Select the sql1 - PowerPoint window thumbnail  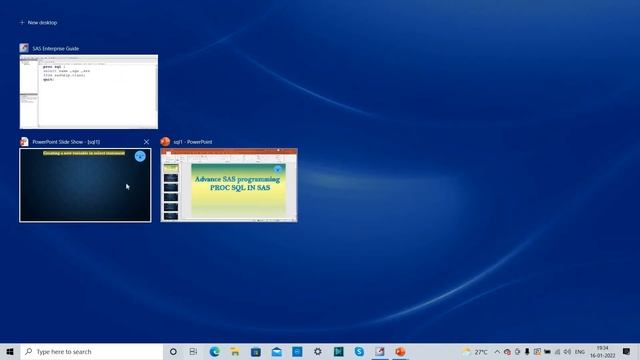pos(229,185)
